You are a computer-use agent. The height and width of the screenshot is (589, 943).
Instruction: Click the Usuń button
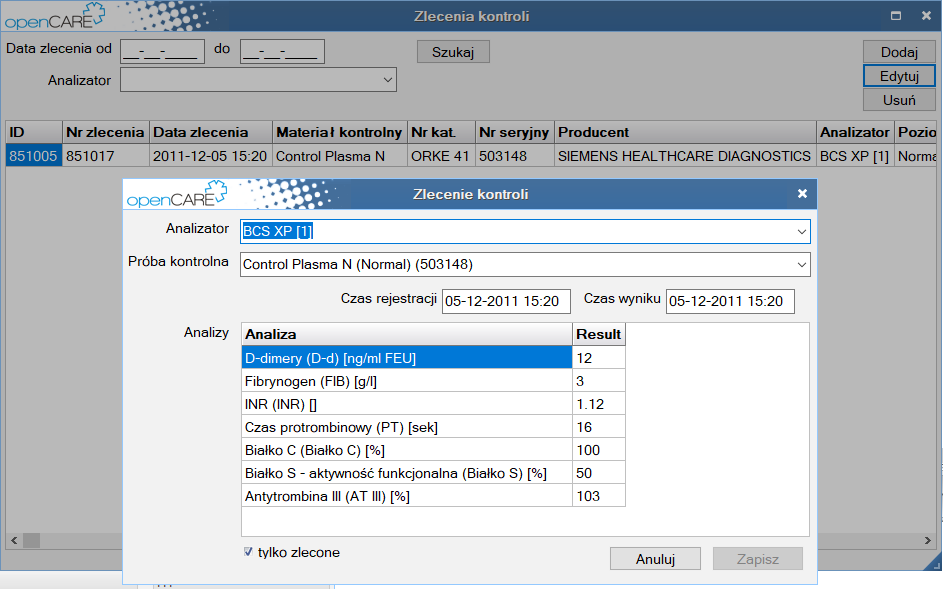coord(899,100)
